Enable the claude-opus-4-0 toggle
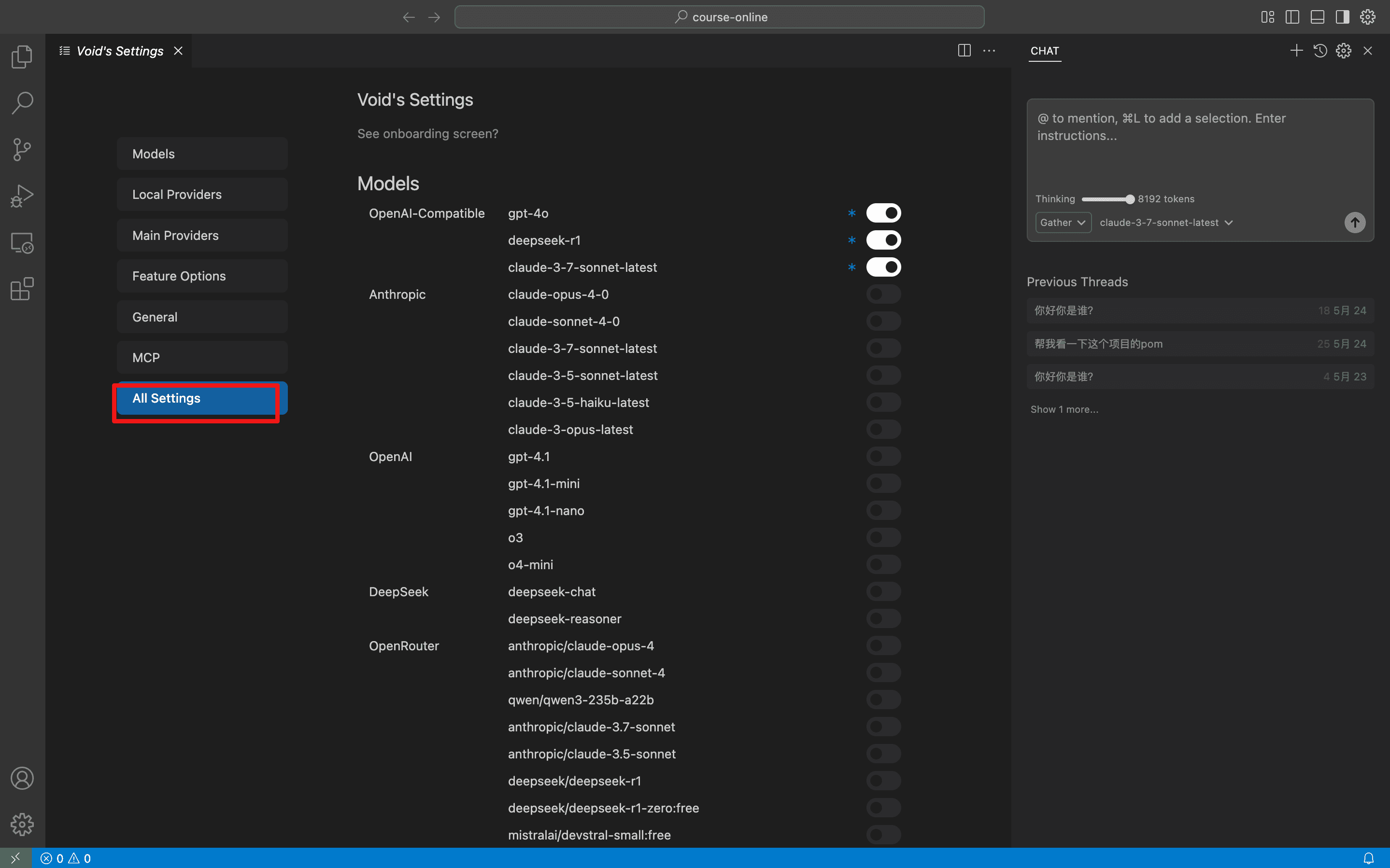This screenshot has height=868, width=1390. (884, 294)
